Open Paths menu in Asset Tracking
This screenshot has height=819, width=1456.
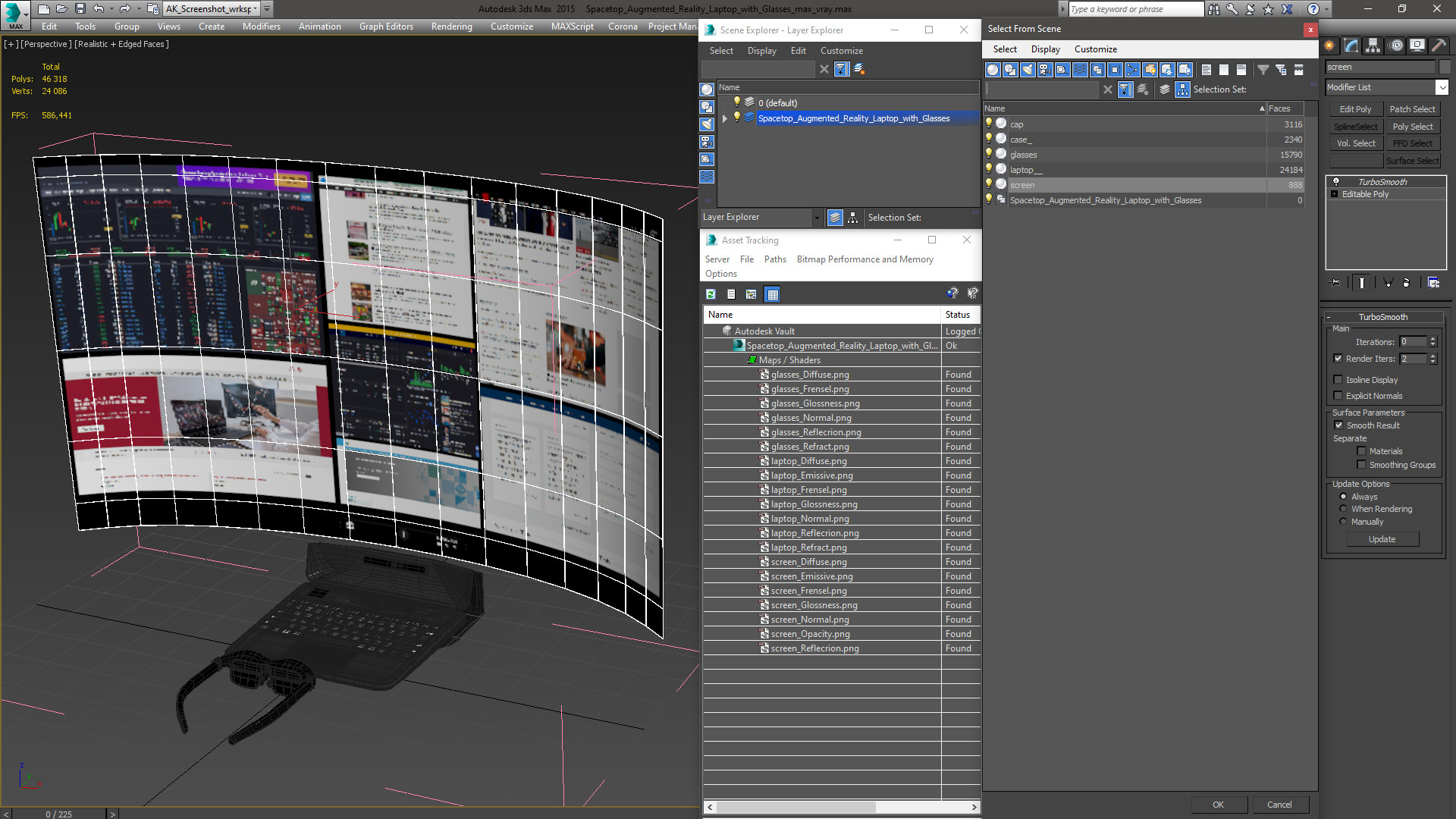tap(774, 259)
